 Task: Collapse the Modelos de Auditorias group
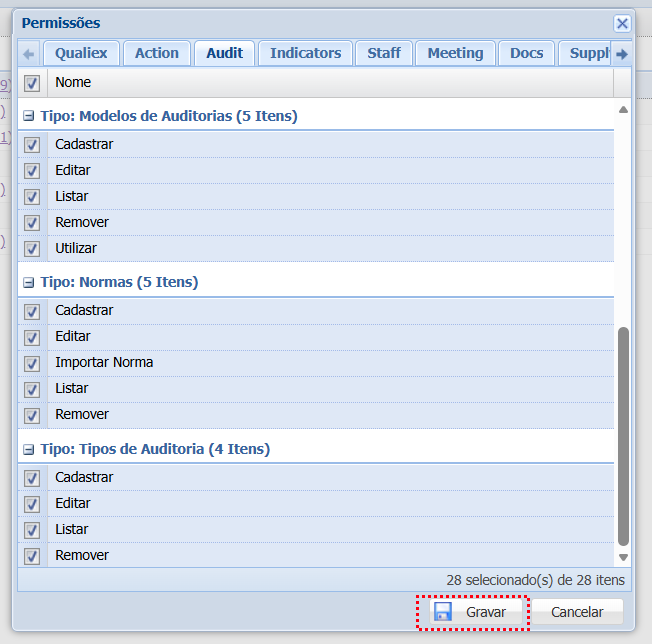coord(29,117)
